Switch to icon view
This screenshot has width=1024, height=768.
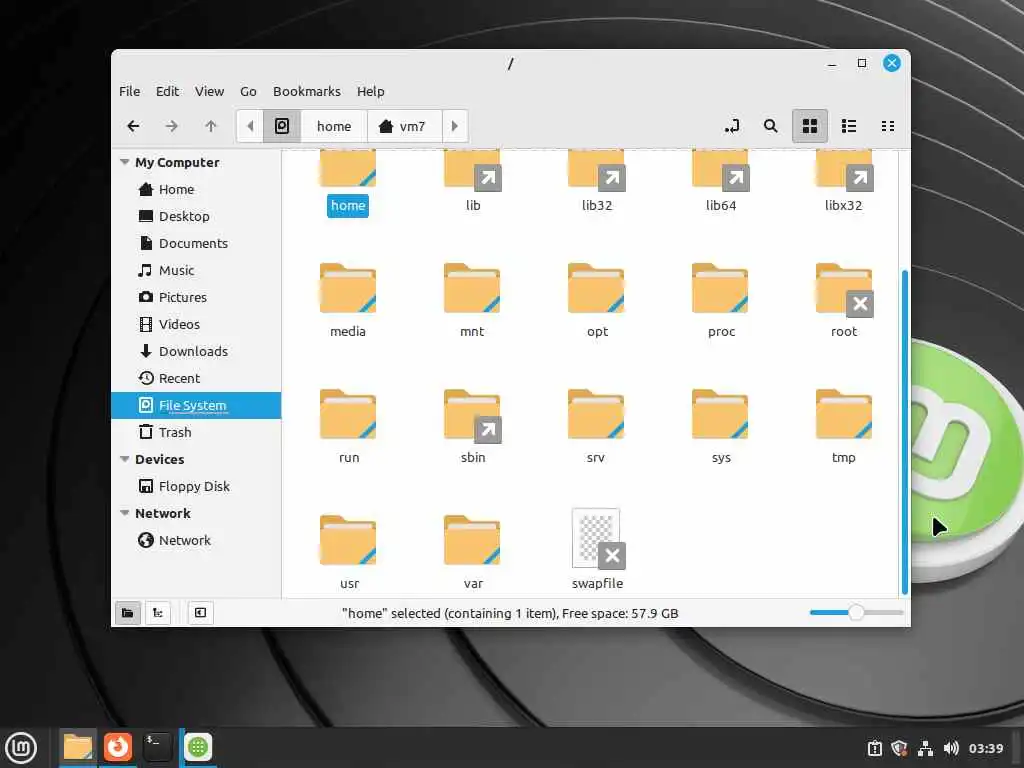click(810, 126)
